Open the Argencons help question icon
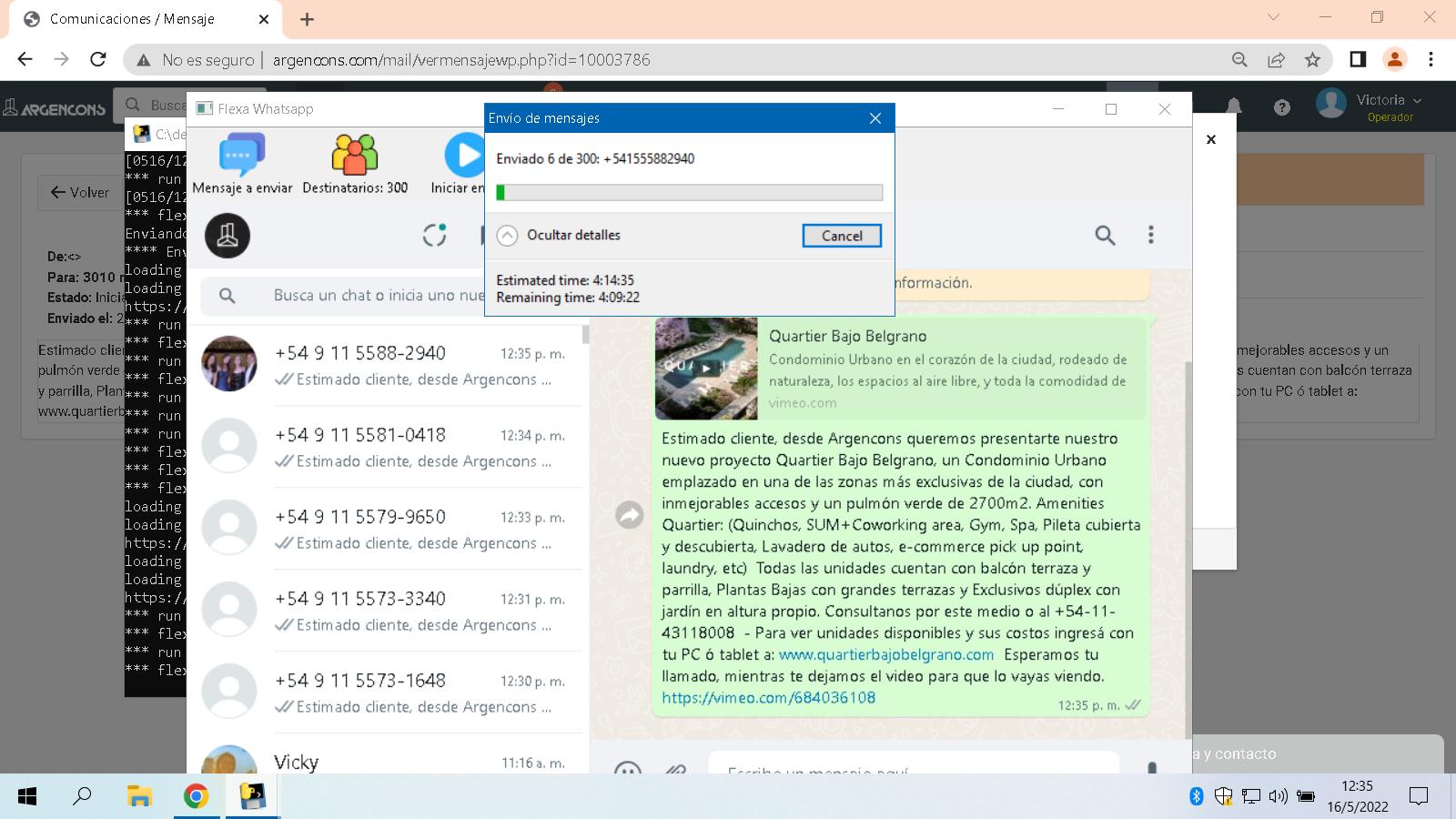Screen dimensions: 1456x819 [1282, 107]
